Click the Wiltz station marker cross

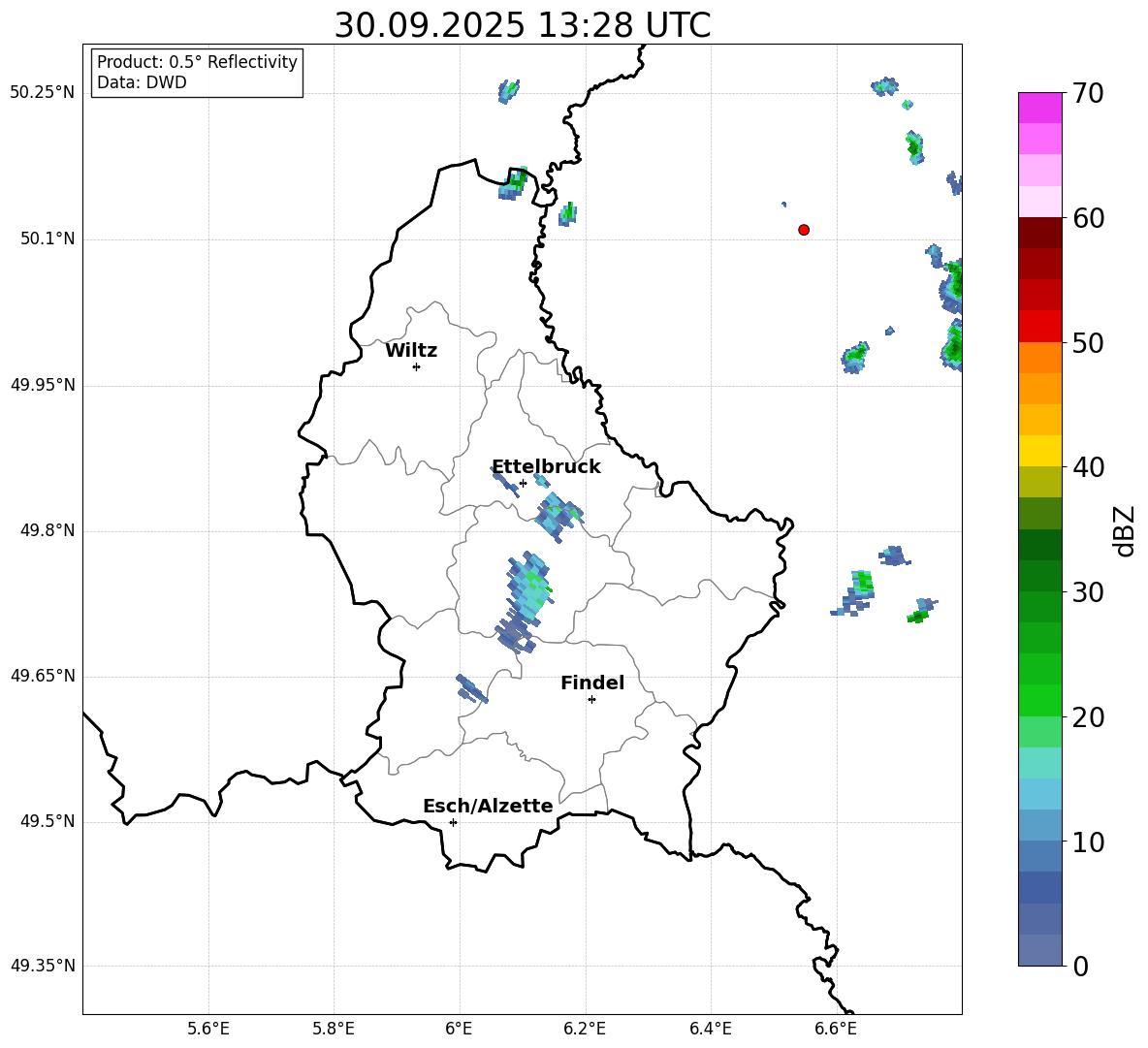pos(417,366)
